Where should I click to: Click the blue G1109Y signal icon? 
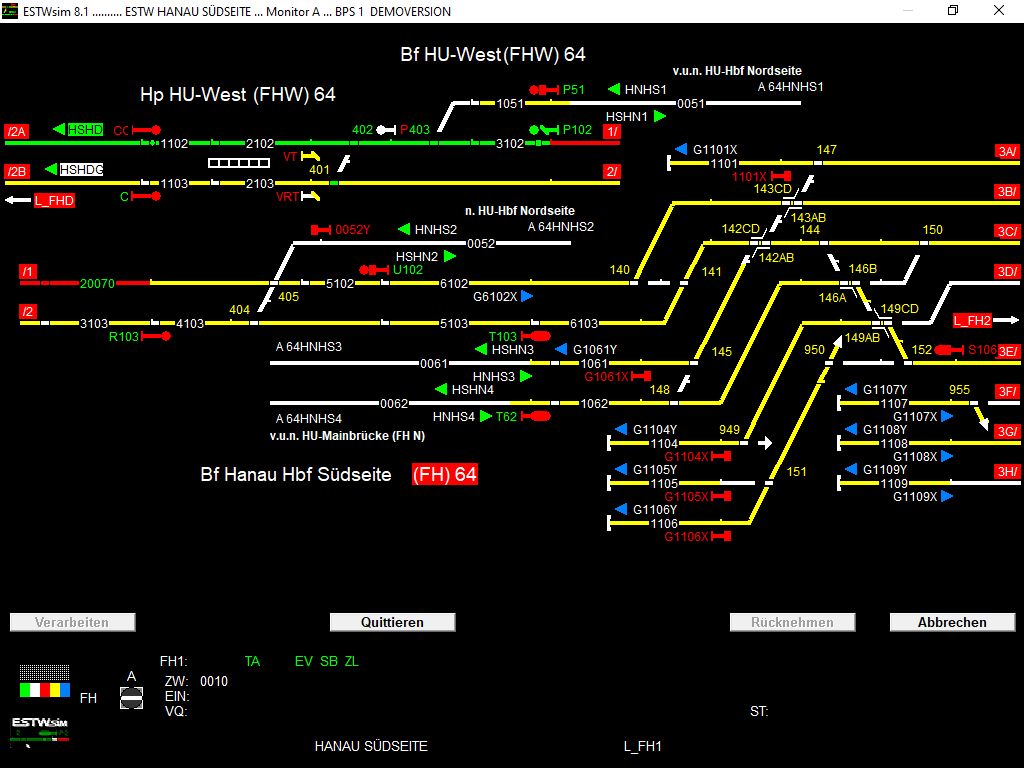(852, 467)
